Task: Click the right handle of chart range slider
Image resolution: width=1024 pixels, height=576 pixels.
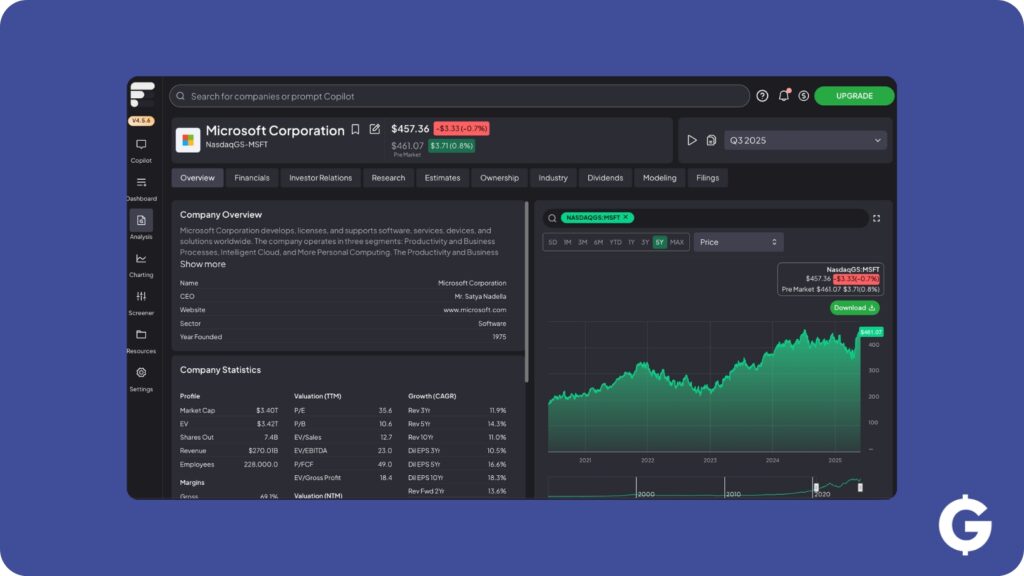Action: tap(860, 487)
